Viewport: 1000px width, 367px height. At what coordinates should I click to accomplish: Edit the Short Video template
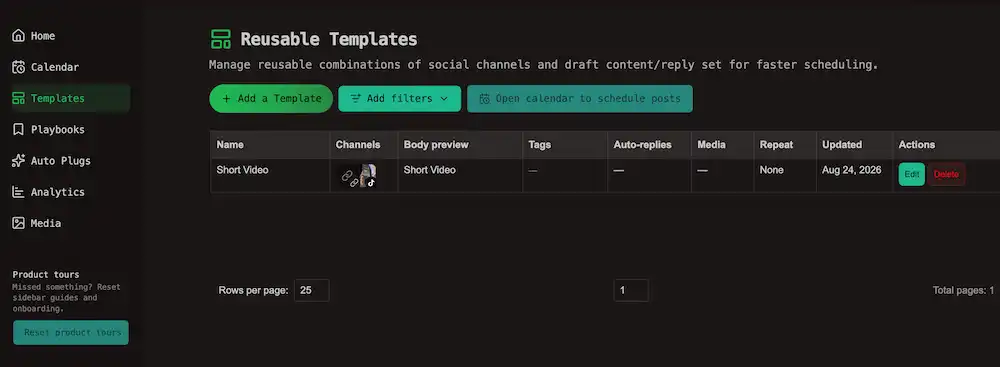912,174
